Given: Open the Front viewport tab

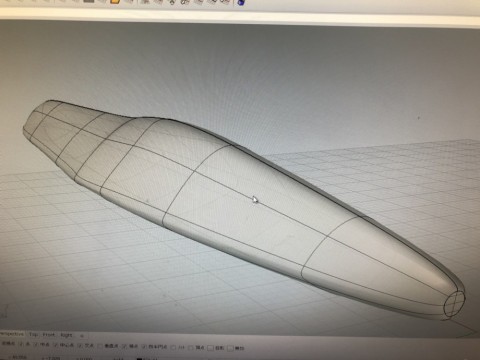Looking at the screenshot, I should 48,335.
